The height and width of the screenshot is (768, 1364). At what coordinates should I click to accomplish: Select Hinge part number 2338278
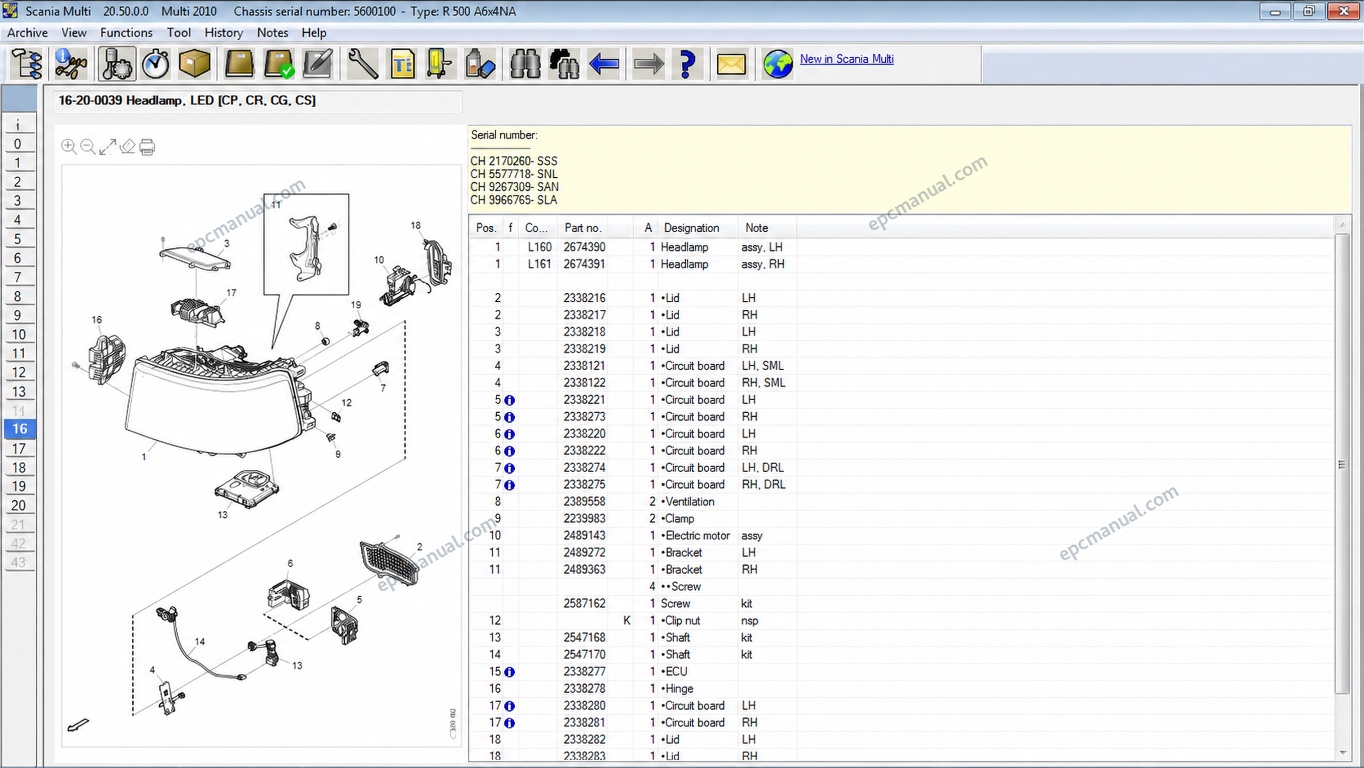click(584, 689)
